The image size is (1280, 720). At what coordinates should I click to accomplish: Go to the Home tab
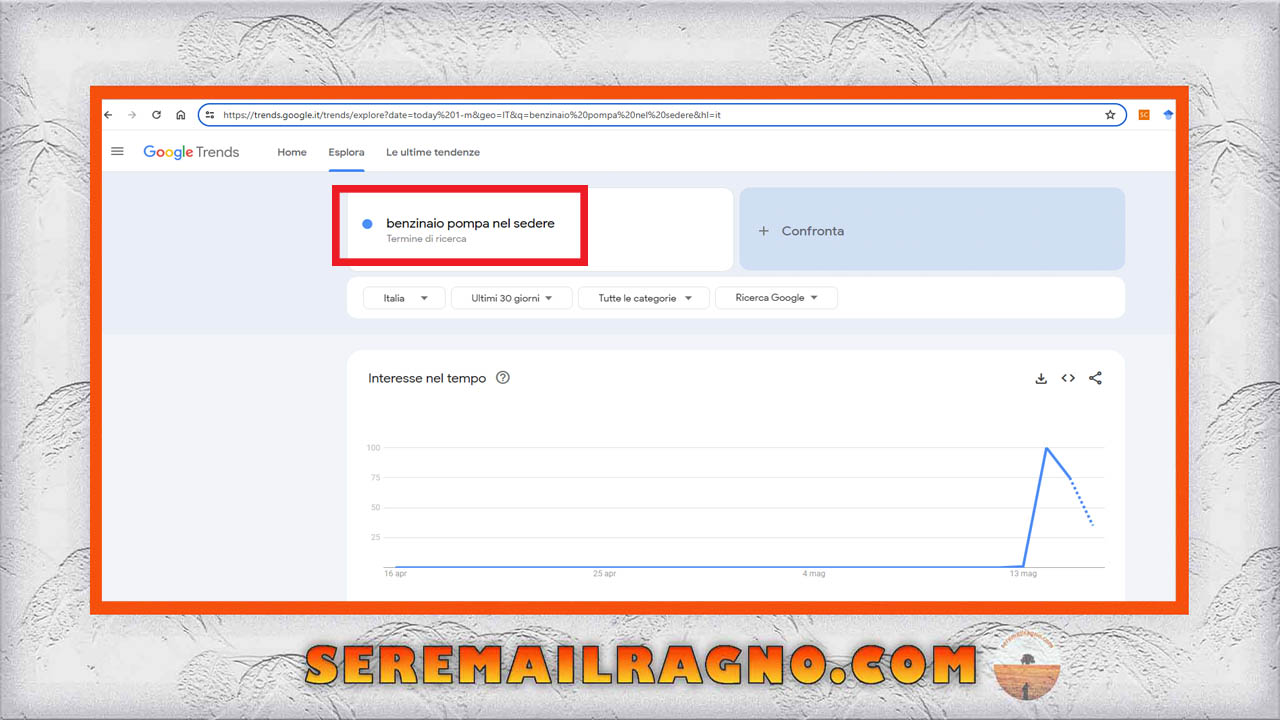pos(292,152)
